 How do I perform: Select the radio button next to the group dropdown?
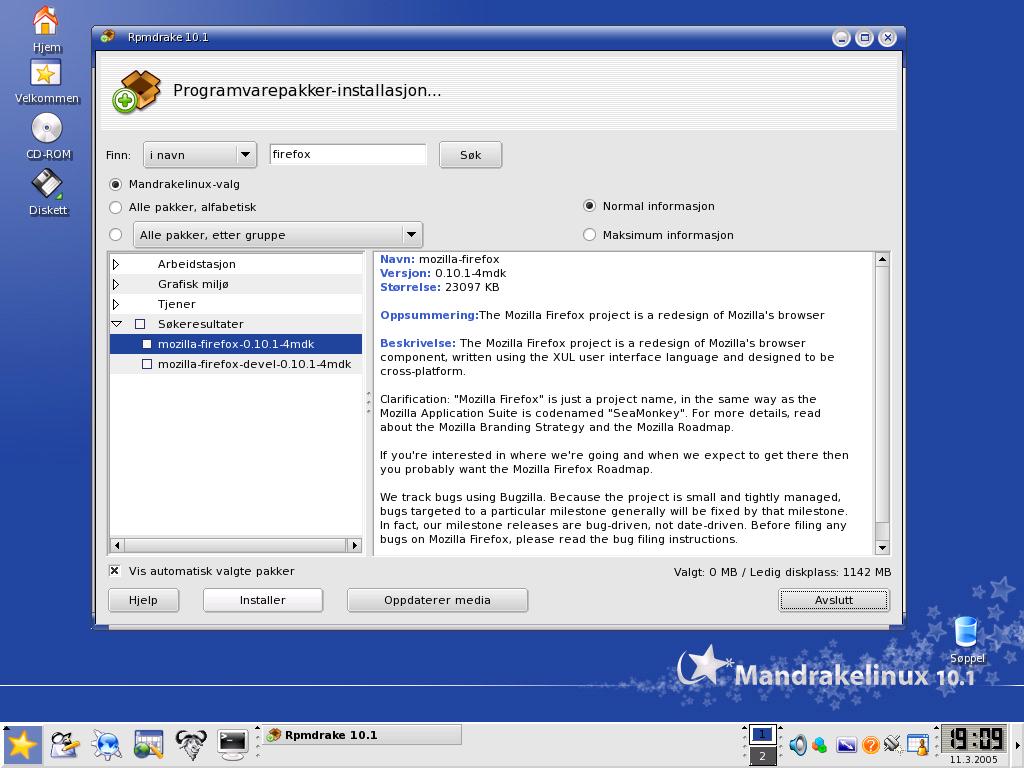pyautogui.click(x=116, y=234)
